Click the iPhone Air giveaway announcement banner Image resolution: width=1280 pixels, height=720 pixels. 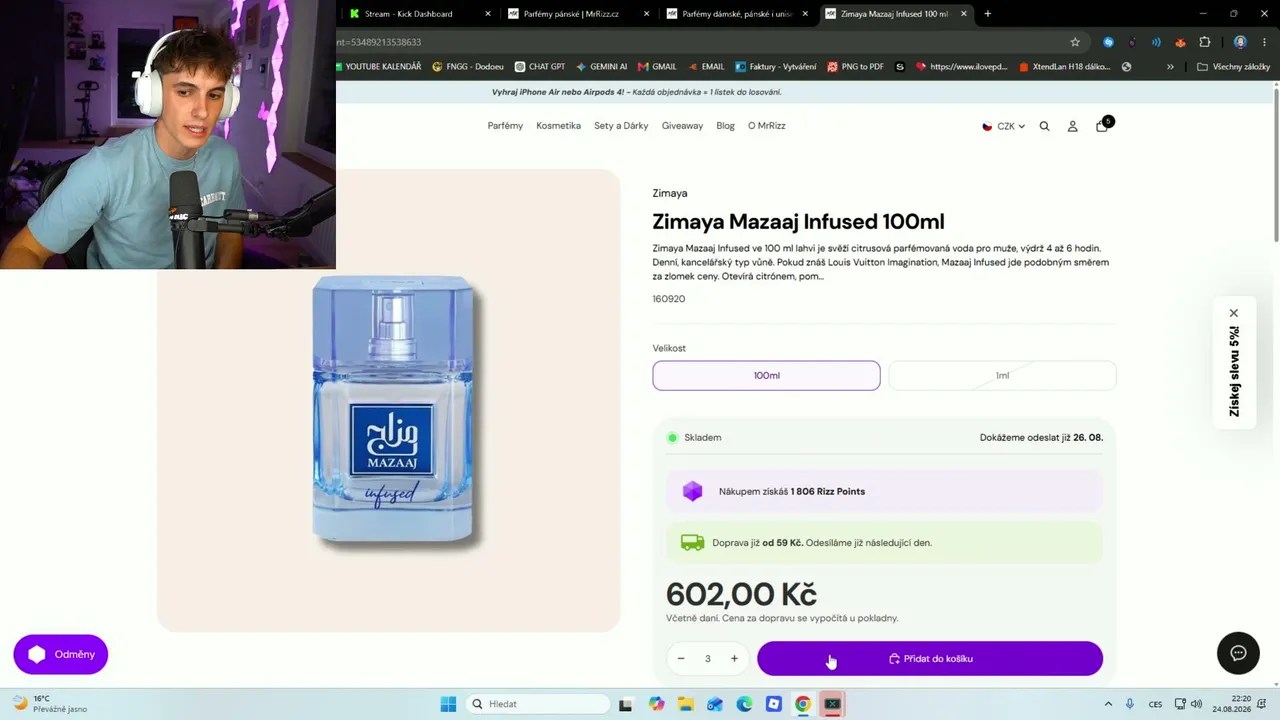click(637, 92)
